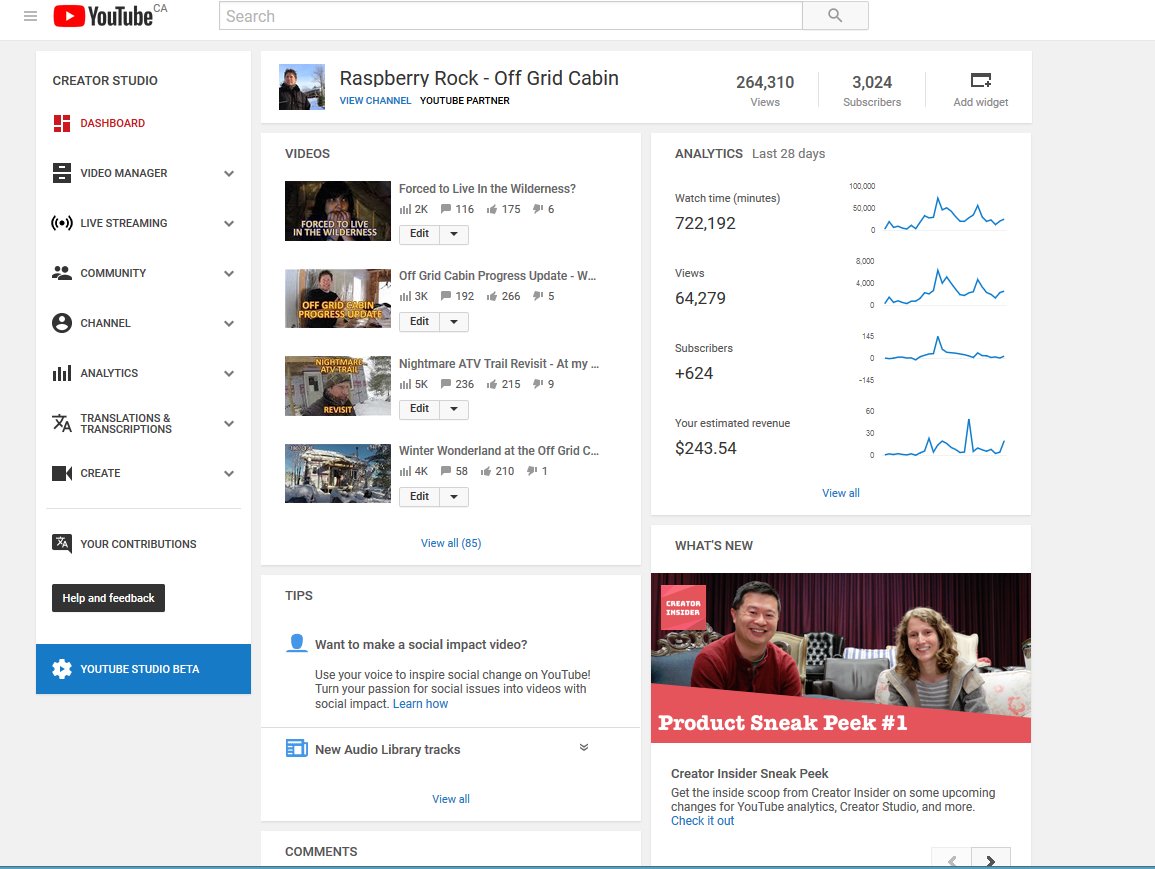Go to previous What's New item
This screenshot has height=869, width=1155.
click(x=952, y=859)
